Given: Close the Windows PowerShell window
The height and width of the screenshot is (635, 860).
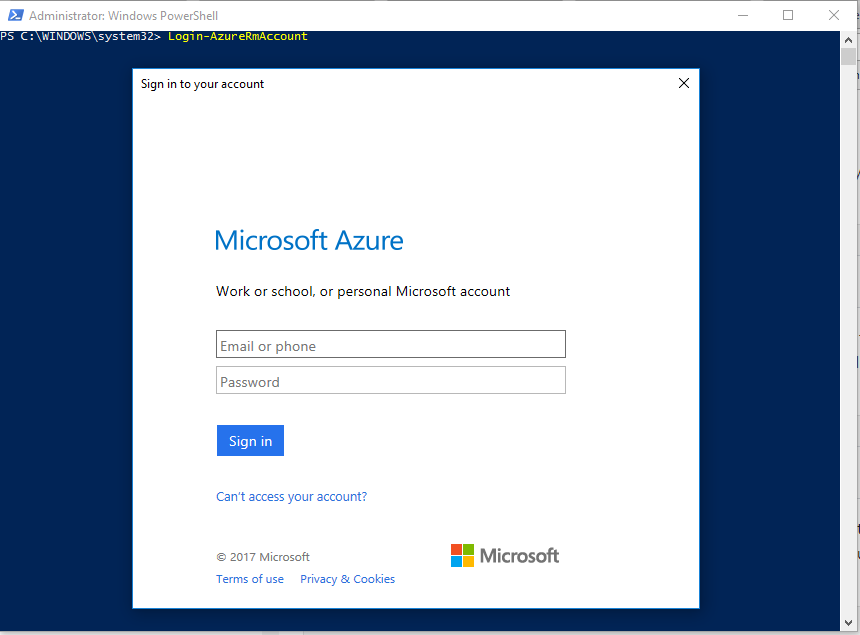Looking at the screenshot, I should [x=834, y=16].
